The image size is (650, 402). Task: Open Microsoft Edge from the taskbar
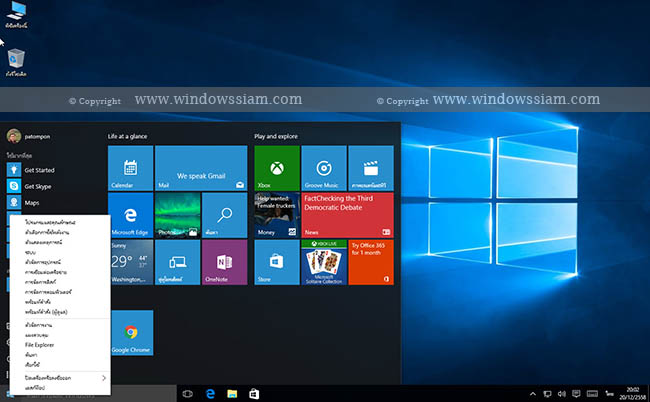(210, 394)
